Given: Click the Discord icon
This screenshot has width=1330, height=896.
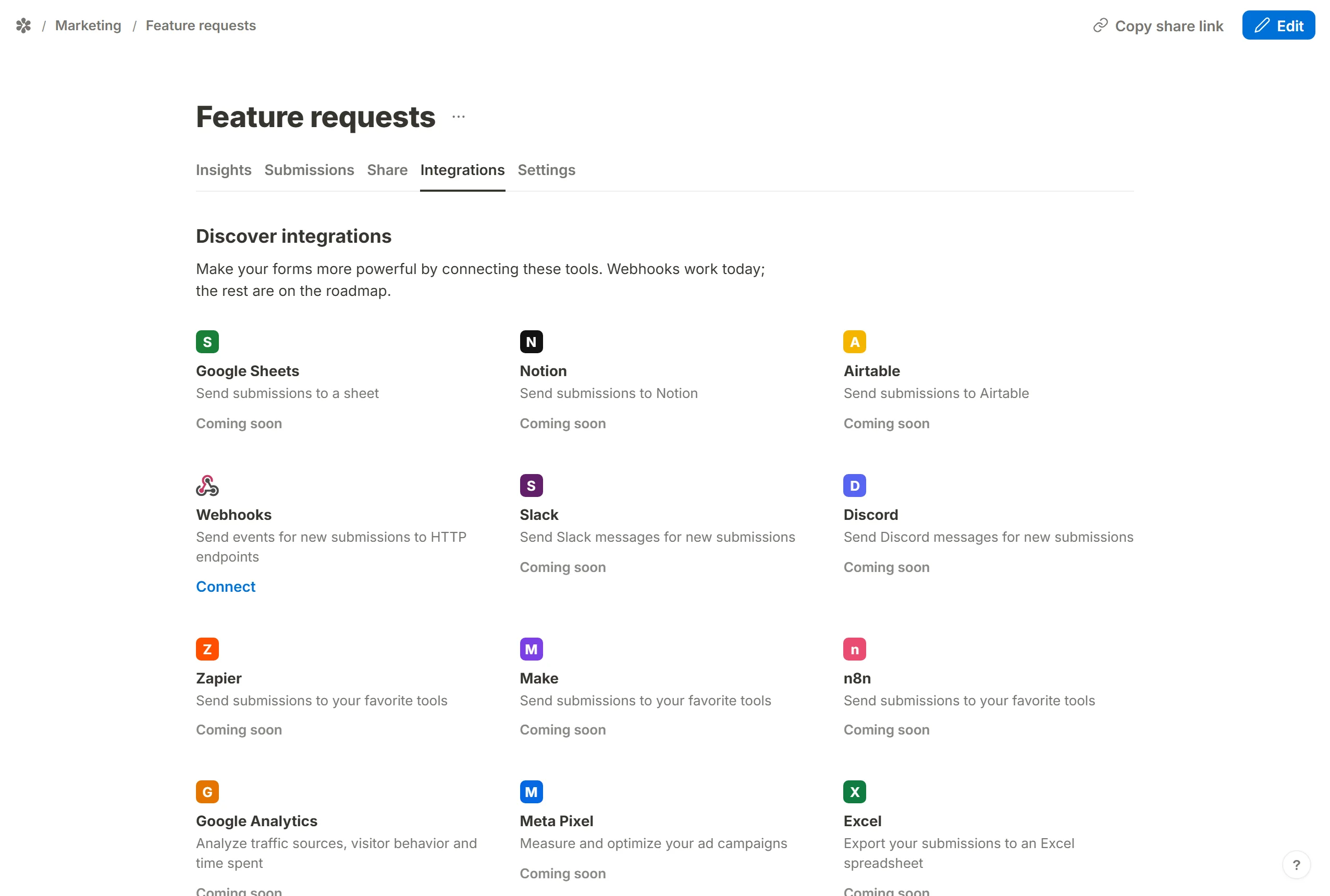Looking at the screenshot, I should click(x=855, y=485).
